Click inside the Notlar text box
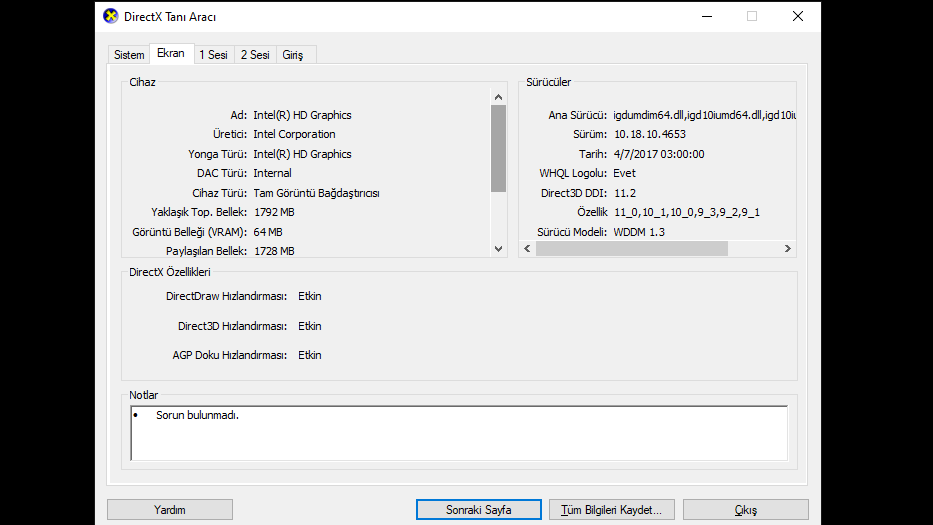This screenshot has width=933, height=525. [x=459, y=433]
